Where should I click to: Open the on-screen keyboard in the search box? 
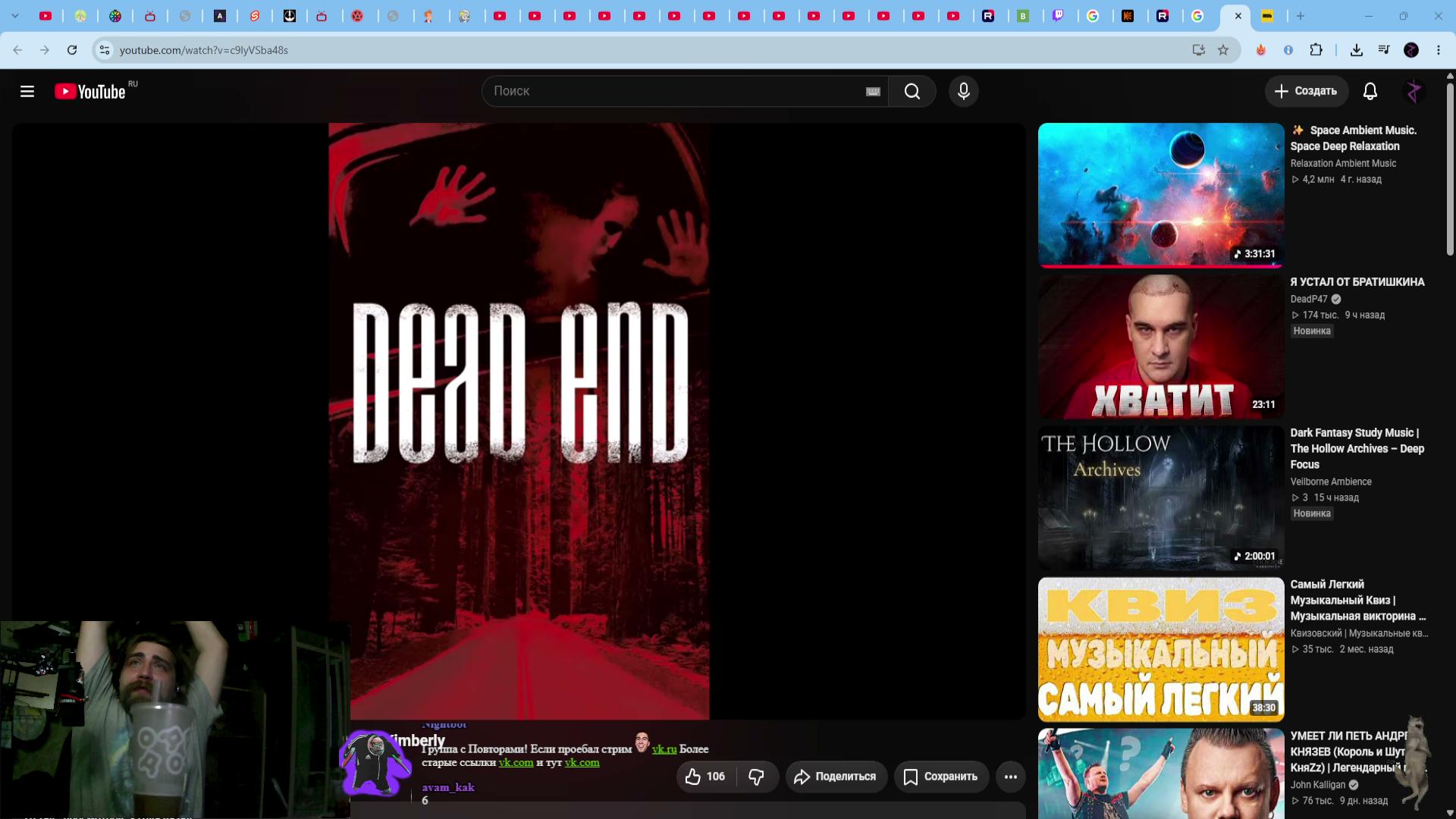pyautogui.click(x=873, y=92)
